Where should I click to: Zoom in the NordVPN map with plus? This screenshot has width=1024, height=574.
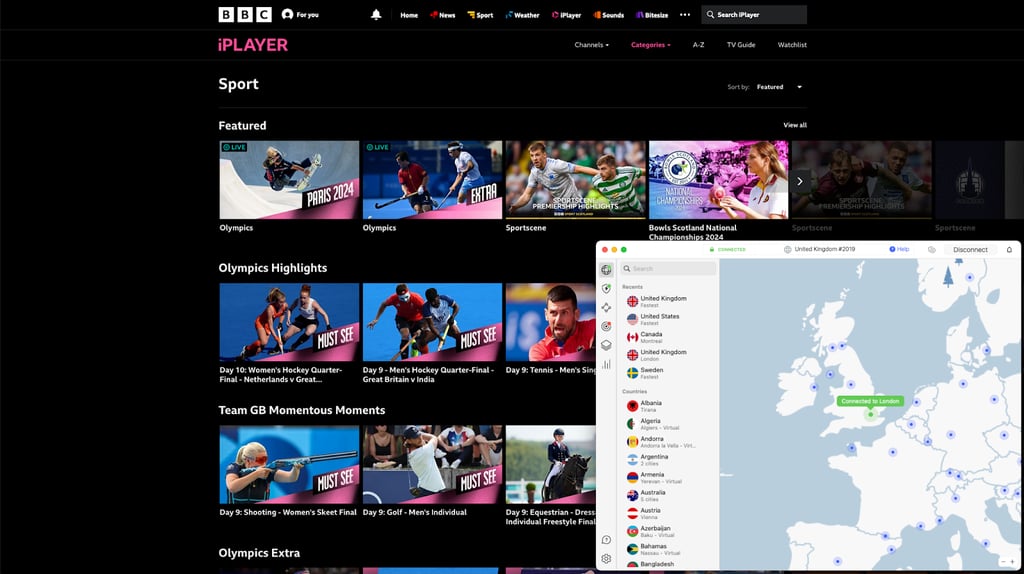[x=1012, y=562]
